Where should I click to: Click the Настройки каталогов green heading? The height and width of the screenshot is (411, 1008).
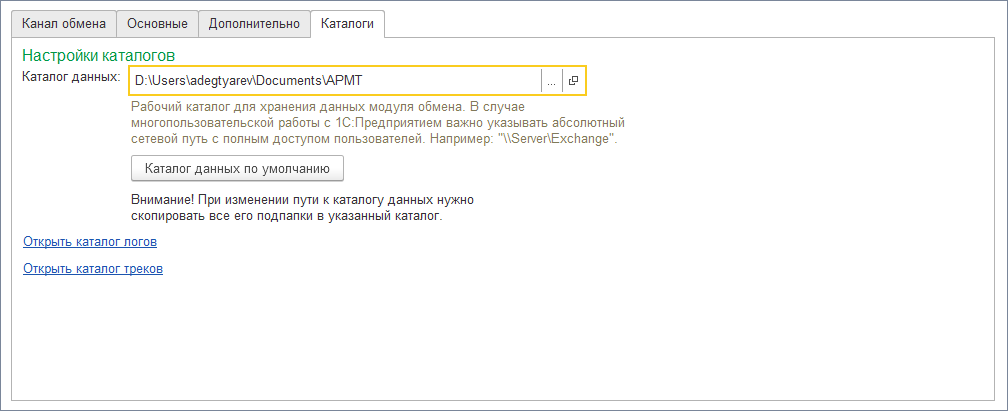pyautogui.click(x=99, y=56)
